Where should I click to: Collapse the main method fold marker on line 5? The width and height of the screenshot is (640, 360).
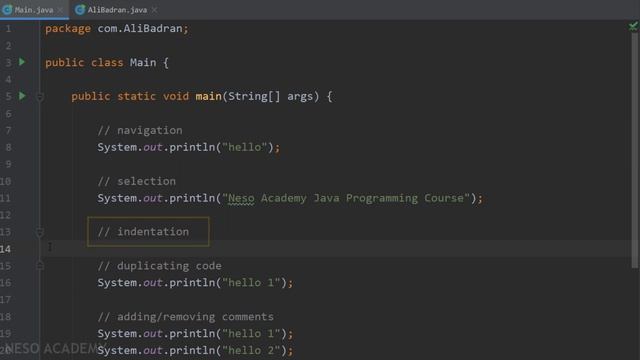40,97
